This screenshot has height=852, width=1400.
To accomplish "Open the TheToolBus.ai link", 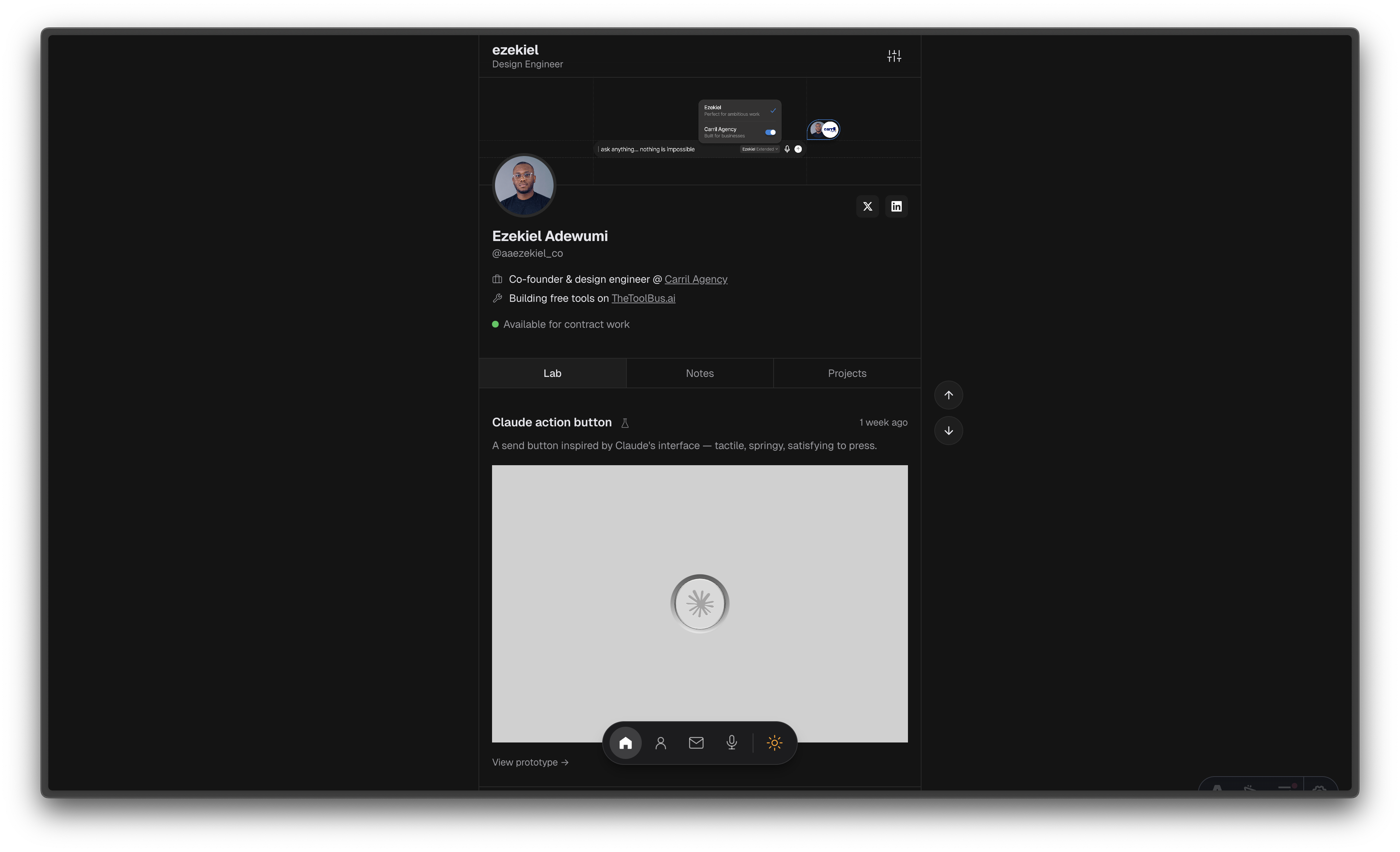I will click(643, 298).
